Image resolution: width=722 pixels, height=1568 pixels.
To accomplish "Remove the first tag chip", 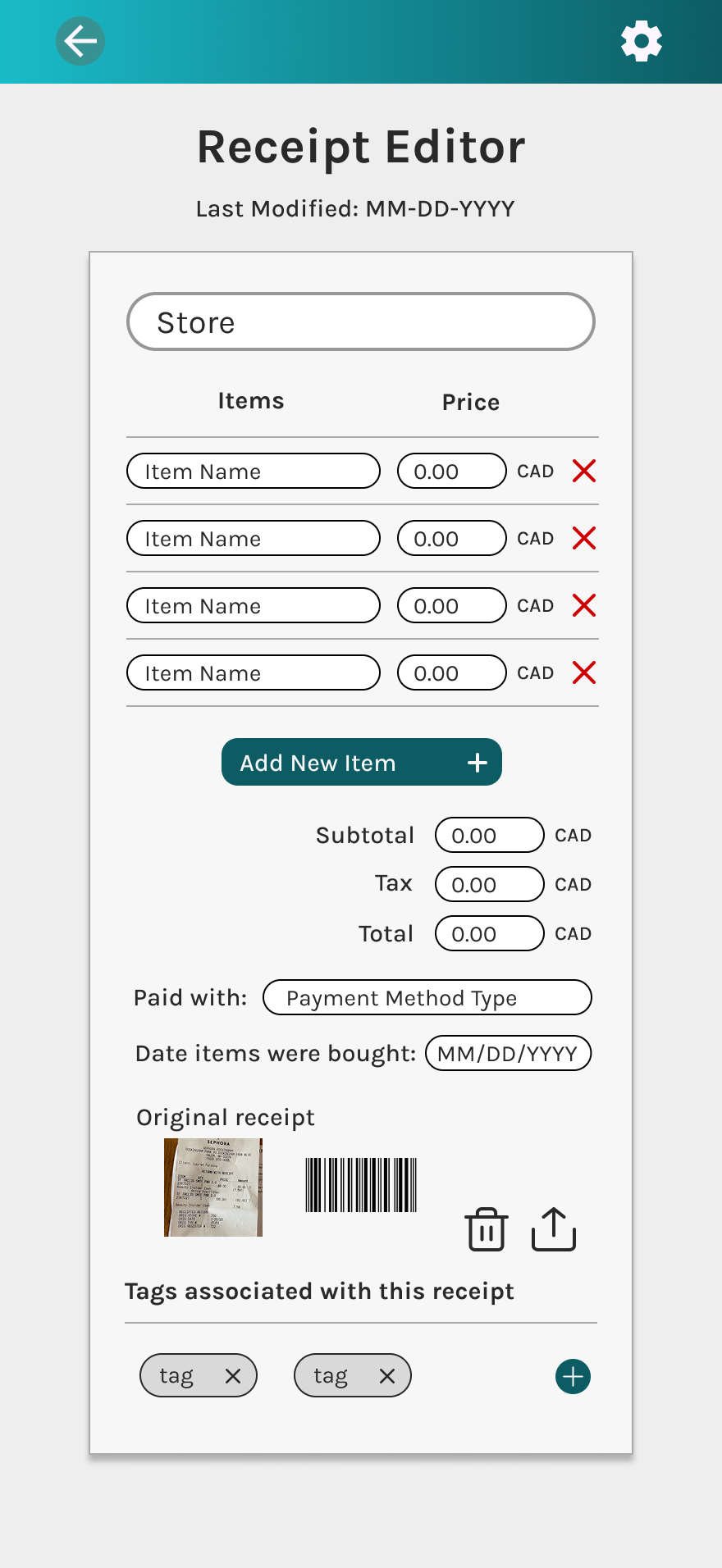I will click(233, 1376).
